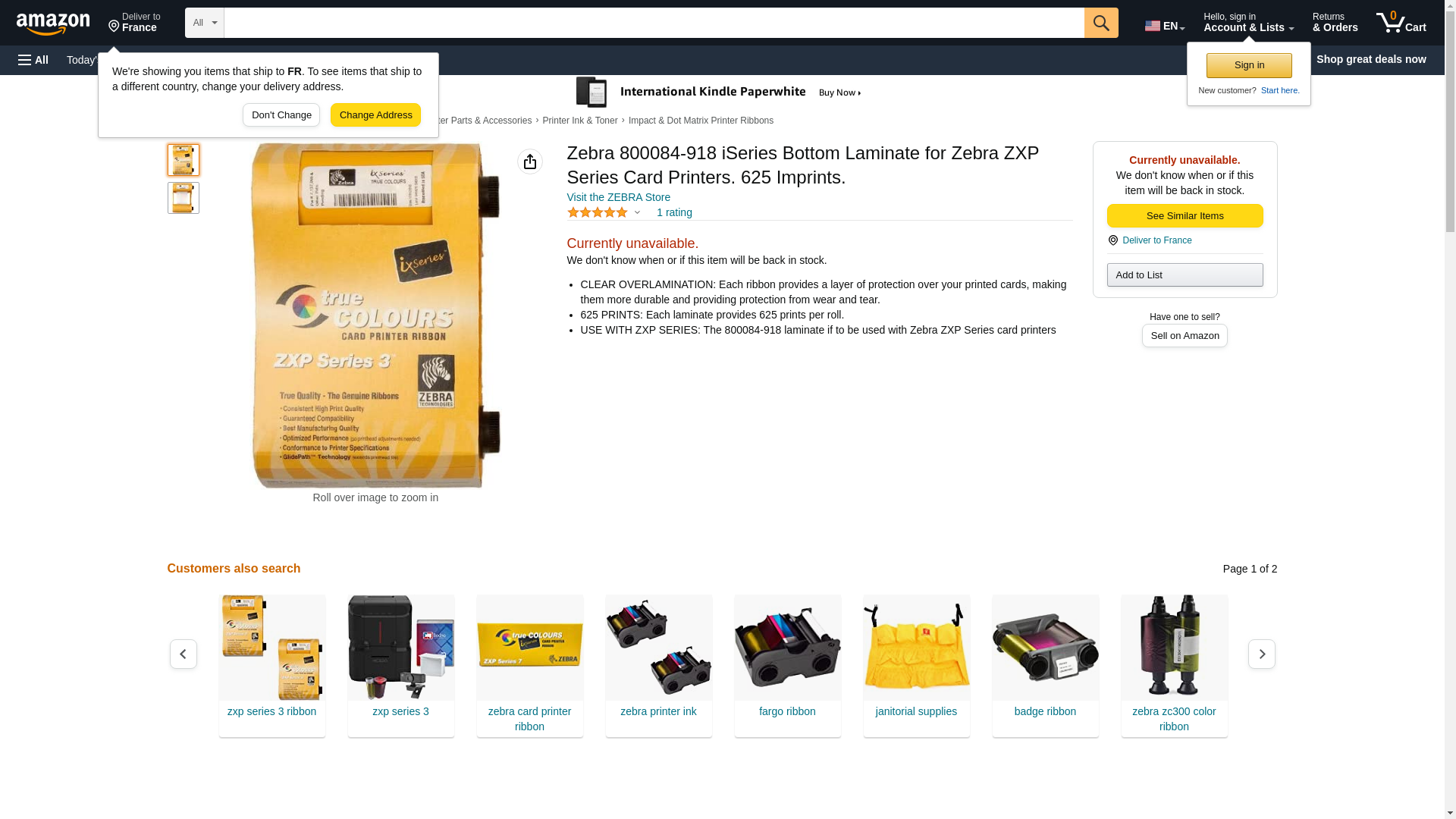Click the Amazon logo
1456x819 pixels.
tap(53, 24)
